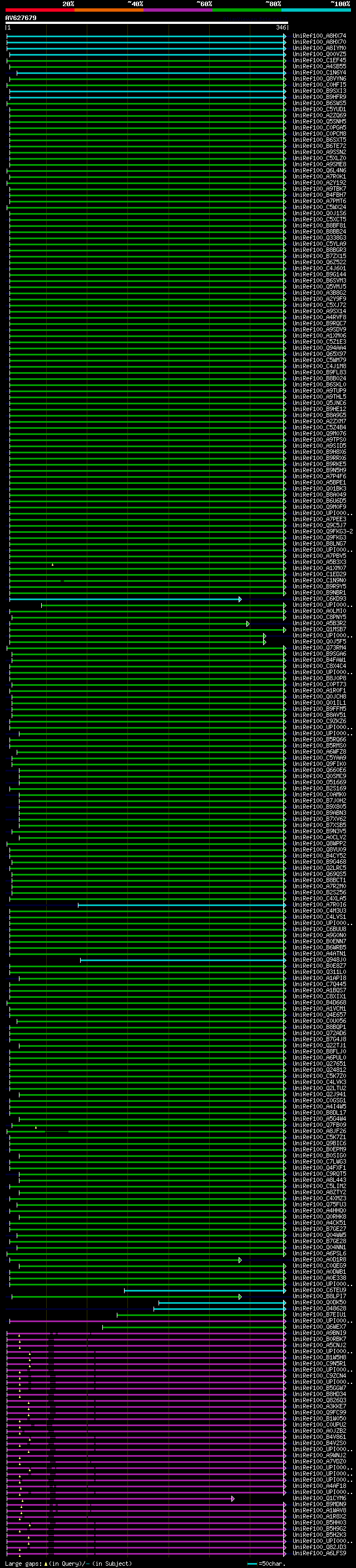Select label UniRef100_B9N3V5
The width and height of the screenshot is (356, 1568).
coord(319,832)
